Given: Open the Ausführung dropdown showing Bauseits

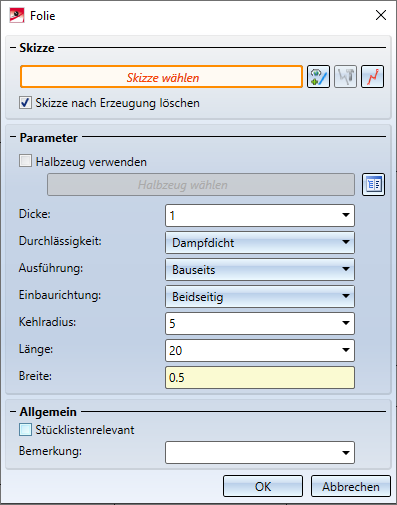Looking at the screenshot, I should pos(260,269).
